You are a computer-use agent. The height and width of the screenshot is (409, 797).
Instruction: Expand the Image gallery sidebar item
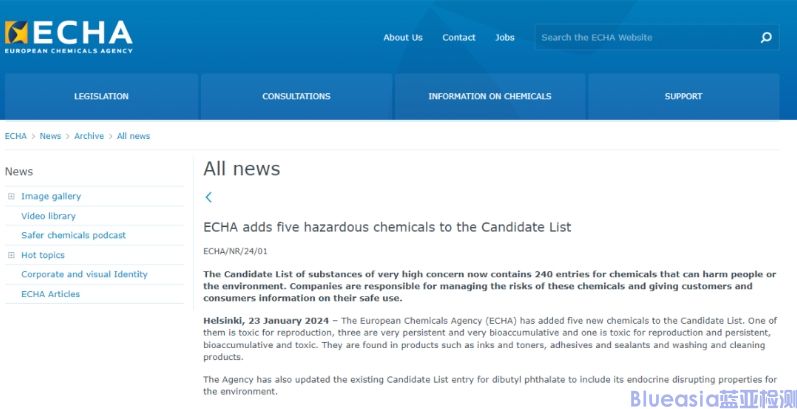coord(11,196)
